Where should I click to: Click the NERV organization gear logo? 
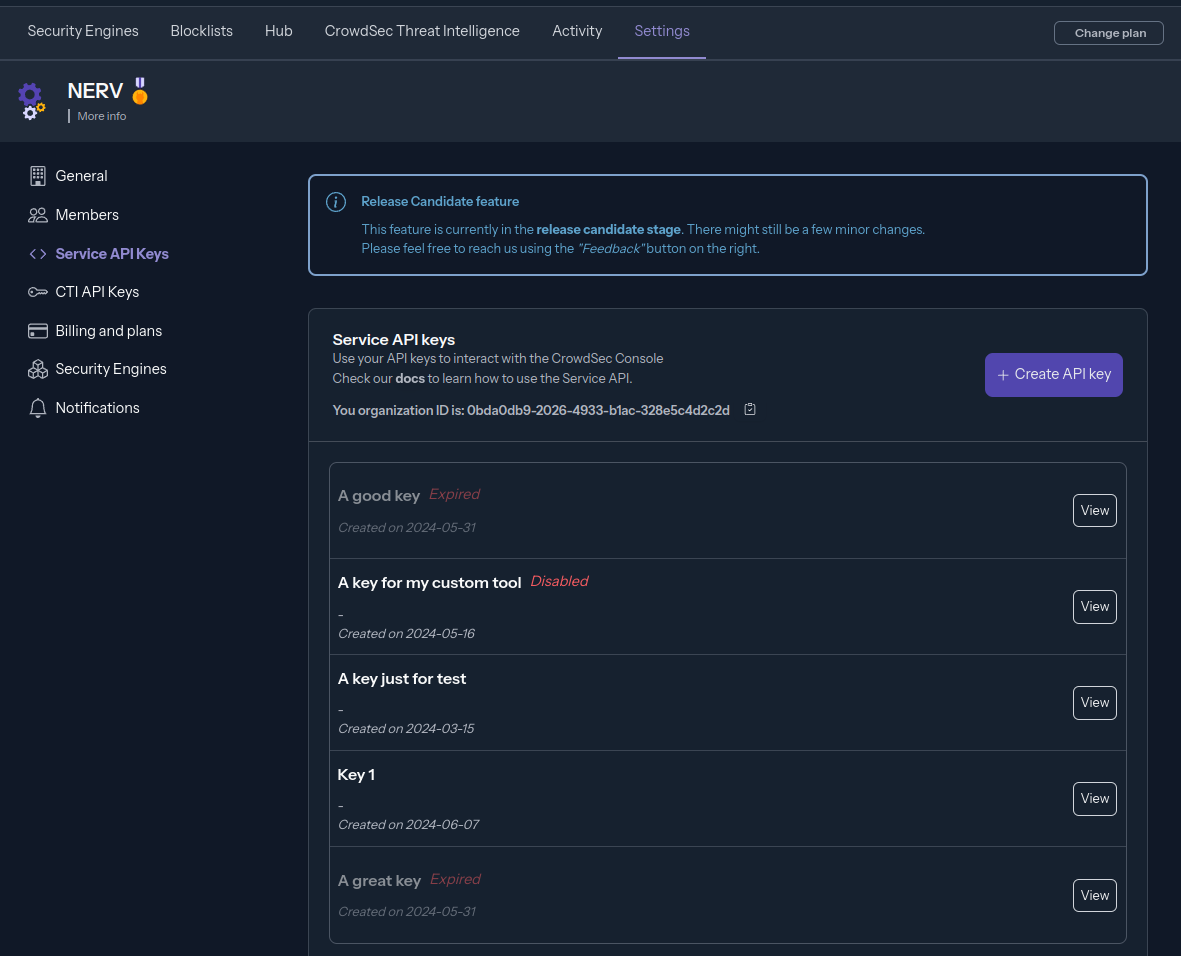pos(31,100)
